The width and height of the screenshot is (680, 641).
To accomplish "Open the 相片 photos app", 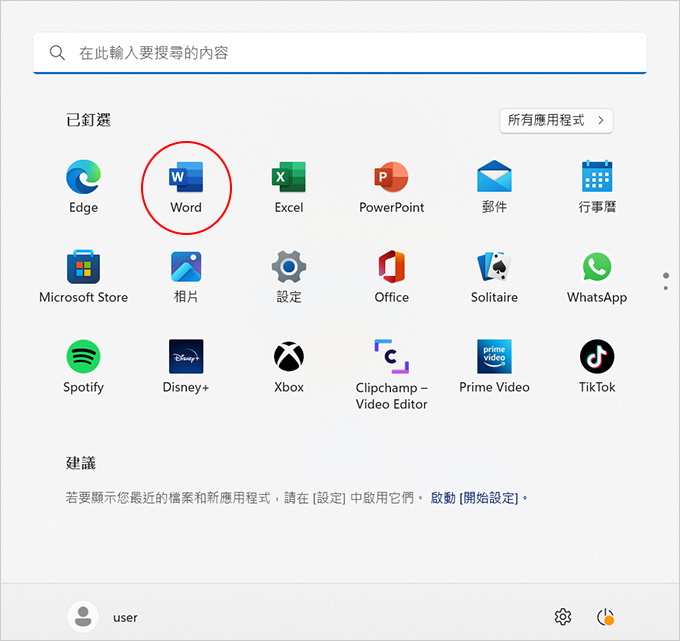I will [x=186, y=277].
